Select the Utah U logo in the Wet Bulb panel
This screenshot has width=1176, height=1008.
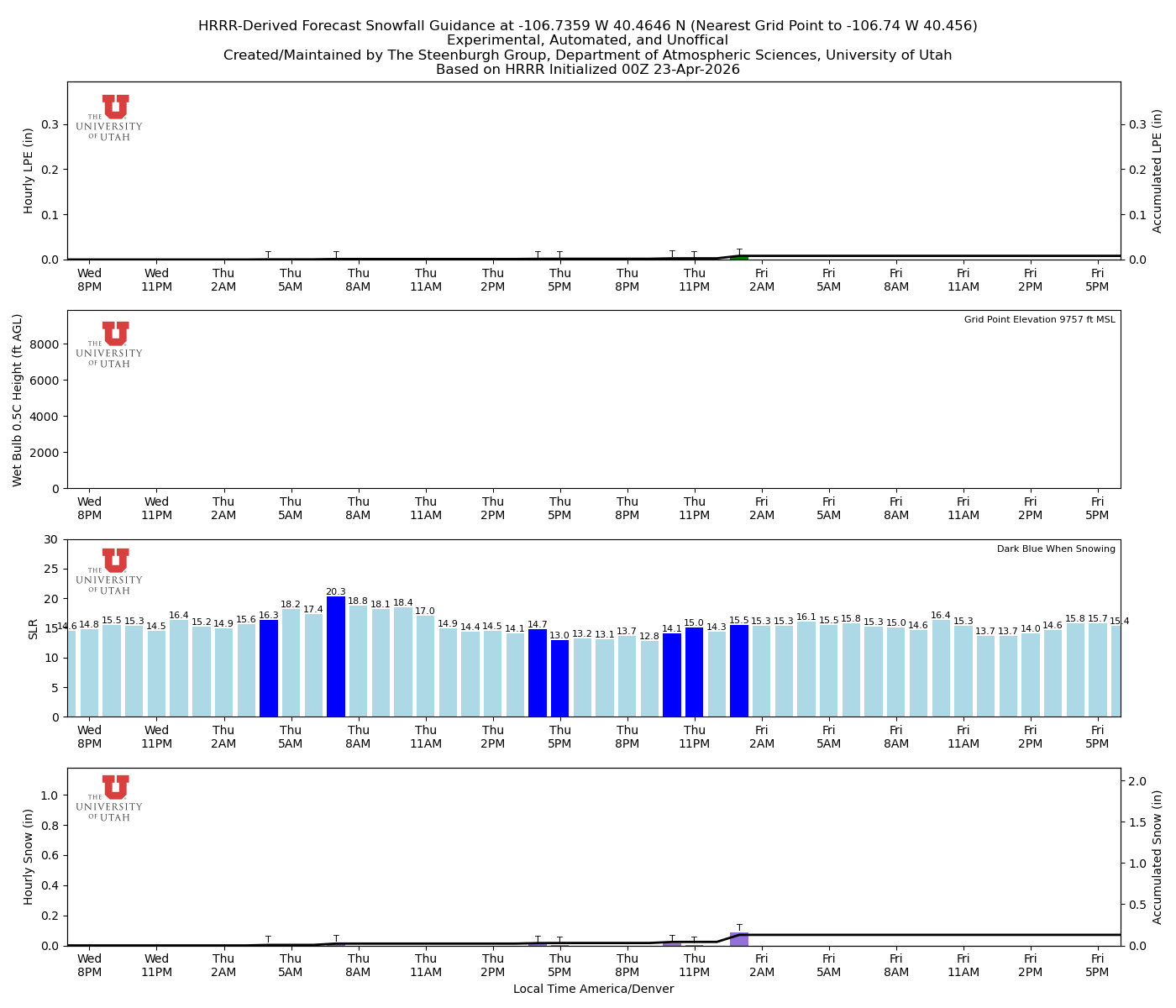coord(110,346)
